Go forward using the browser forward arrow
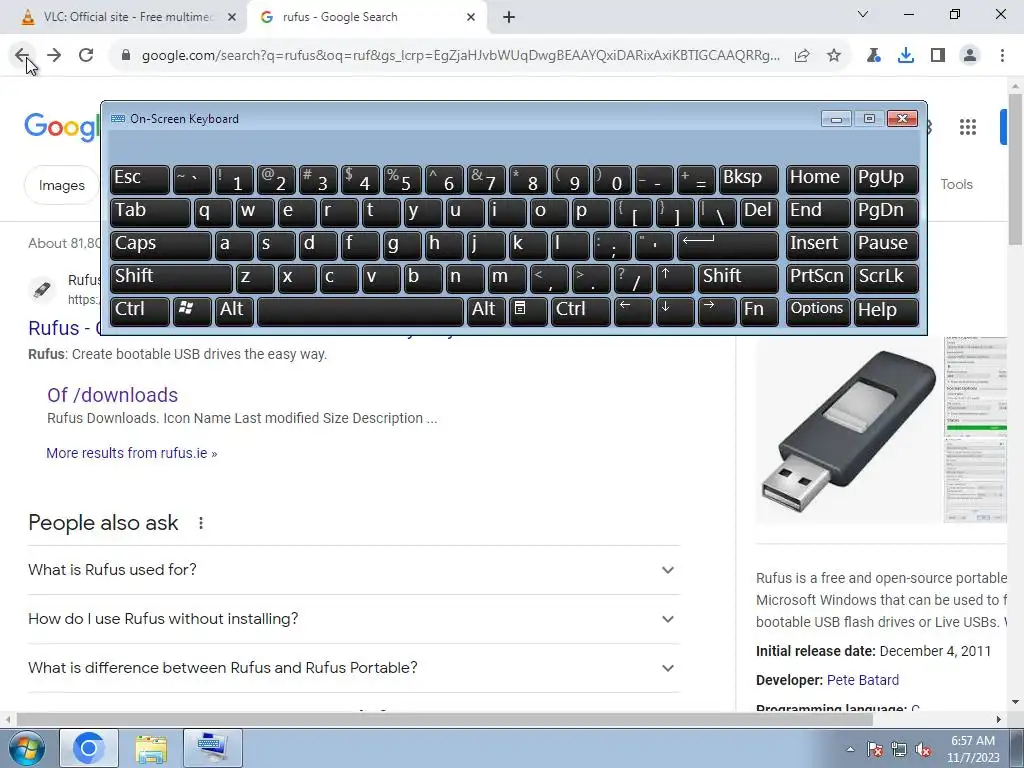 54,56
